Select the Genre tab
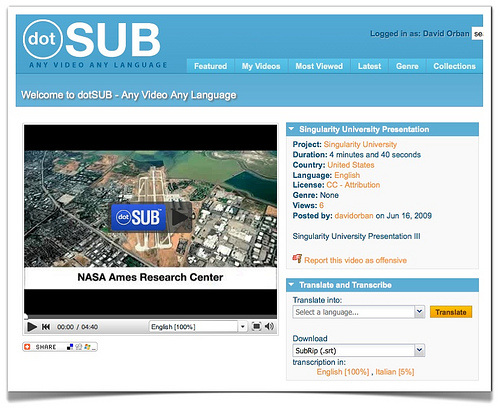The width and height of the screenshot is (500, 409). click(x=407, y=66)
